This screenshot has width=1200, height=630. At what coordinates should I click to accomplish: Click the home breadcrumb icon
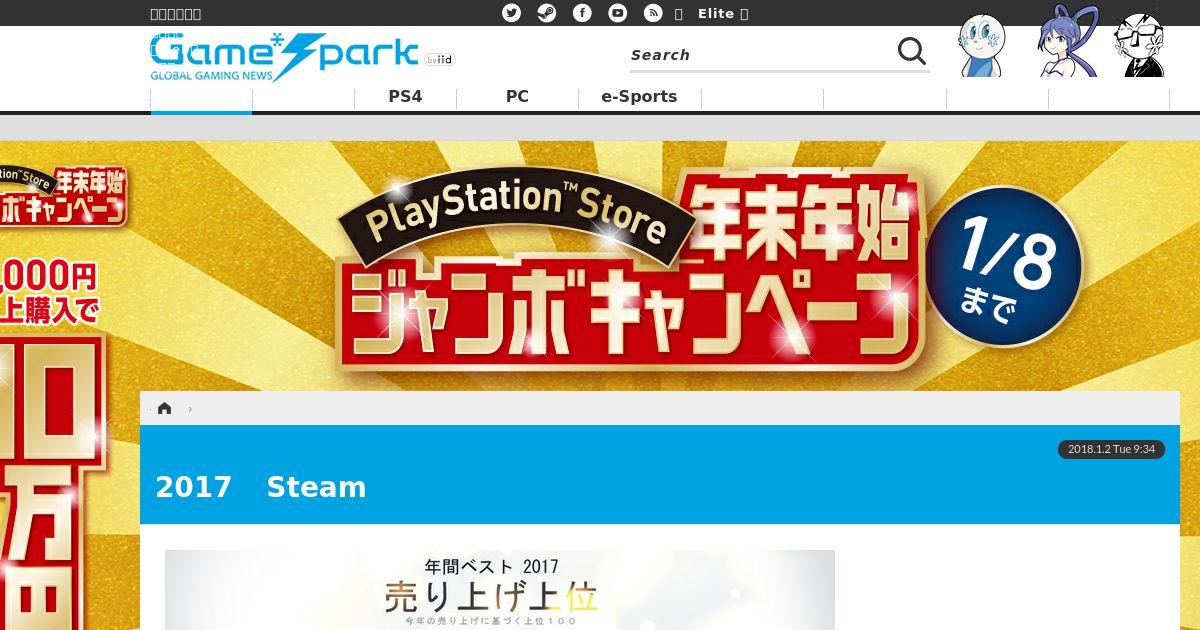click(164, 408)
